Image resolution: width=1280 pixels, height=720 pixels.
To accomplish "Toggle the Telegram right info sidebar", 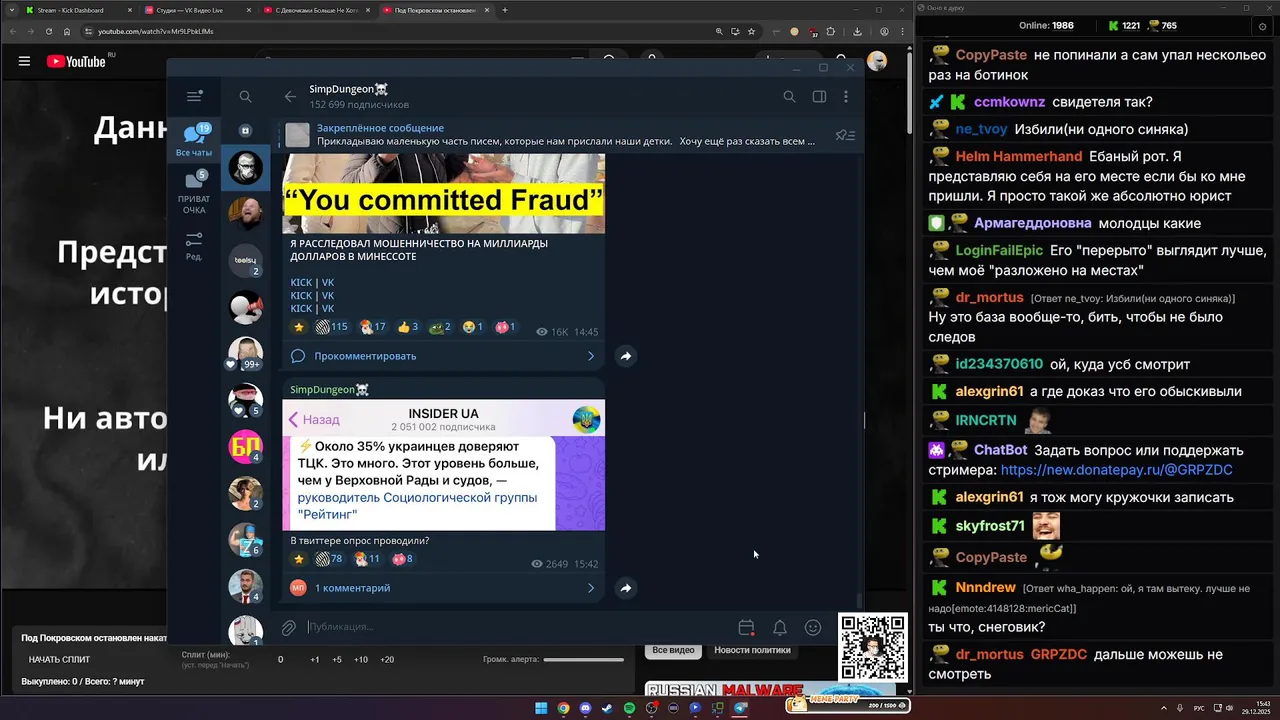I will point(819,96).
